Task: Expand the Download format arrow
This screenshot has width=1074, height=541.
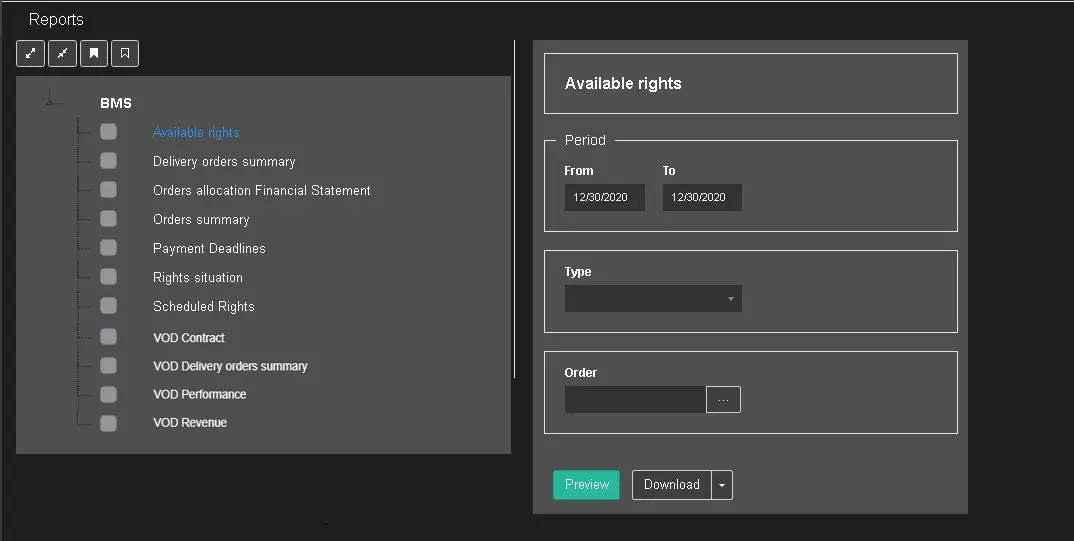Action: click(x=722, y=485)
